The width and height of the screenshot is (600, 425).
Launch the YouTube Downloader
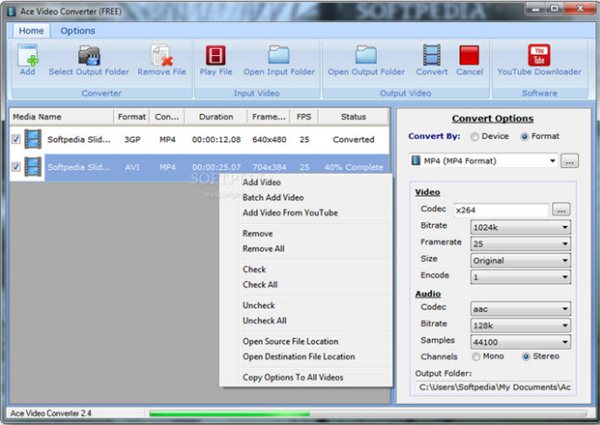tap(540, 55)
